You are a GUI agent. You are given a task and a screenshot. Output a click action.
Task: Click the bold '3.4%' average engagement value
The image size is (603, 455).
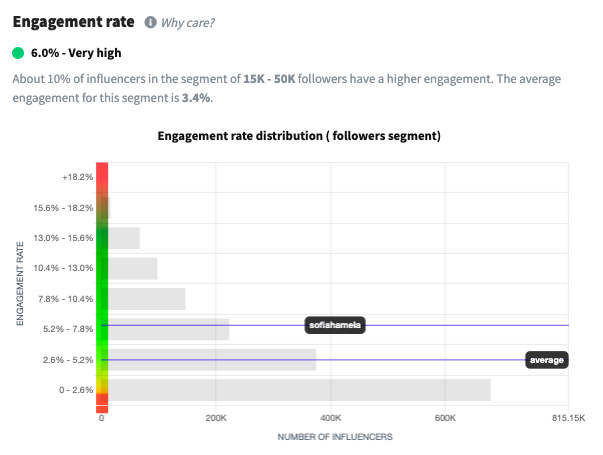point(196,98)
